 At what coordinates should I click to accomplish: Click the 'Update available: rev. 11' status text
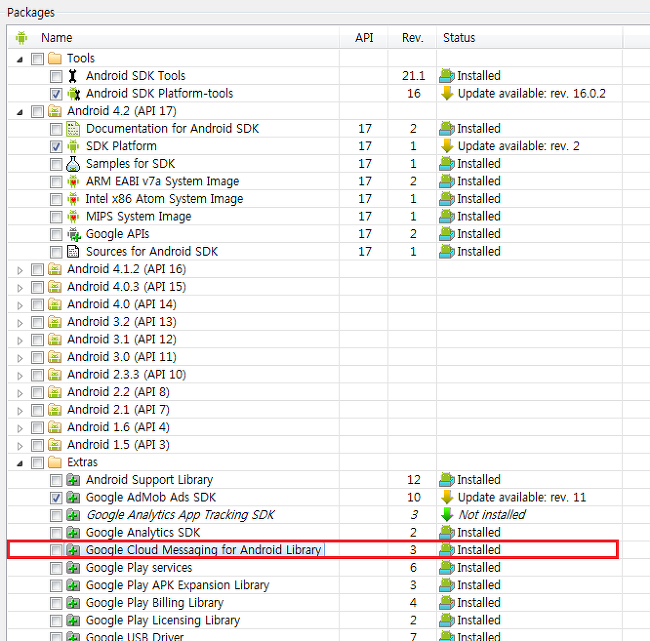(x=522, y=498)
